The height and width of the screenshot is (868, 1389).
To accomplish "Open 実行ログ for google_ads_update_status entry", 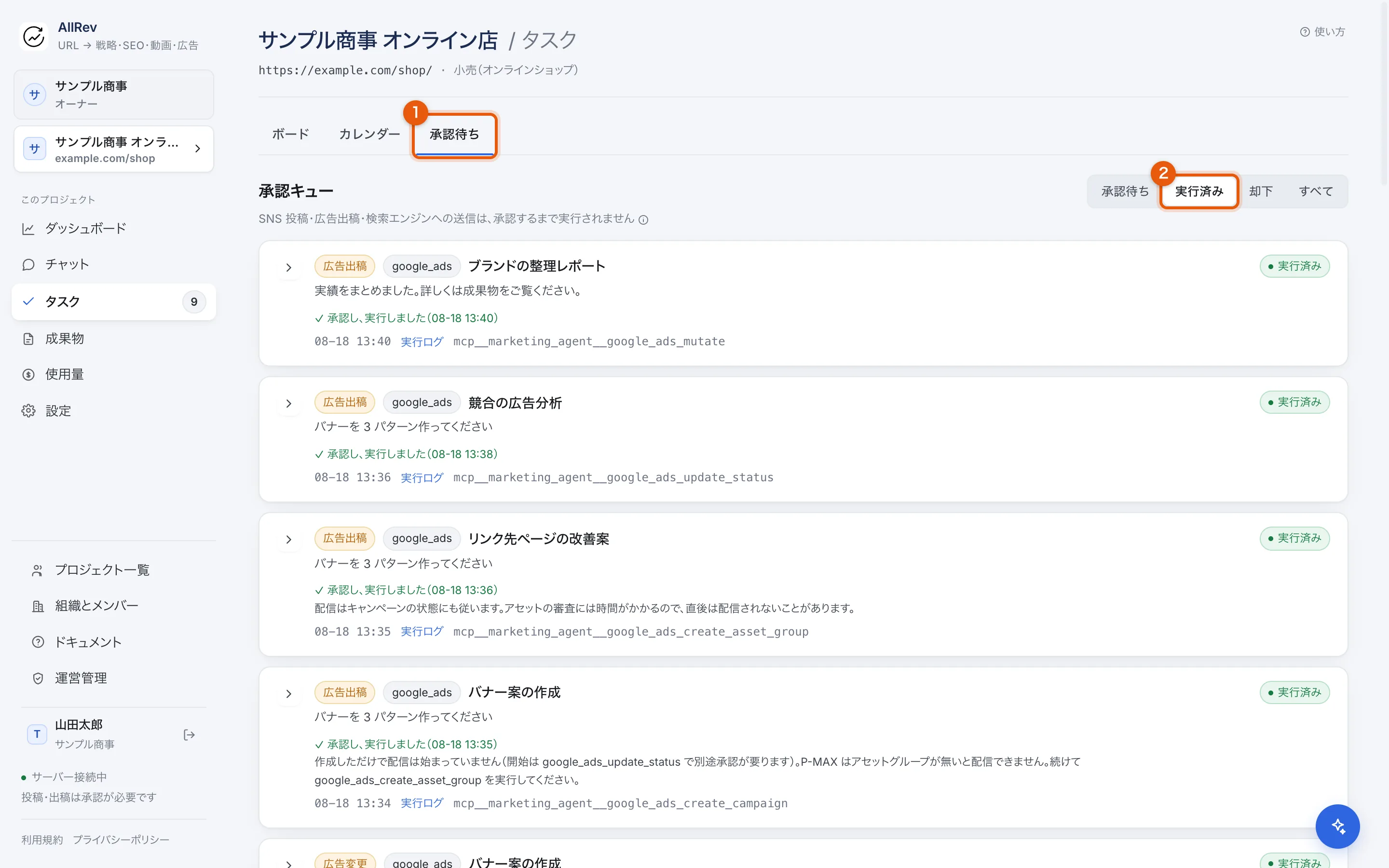I will tap(422, 477).
